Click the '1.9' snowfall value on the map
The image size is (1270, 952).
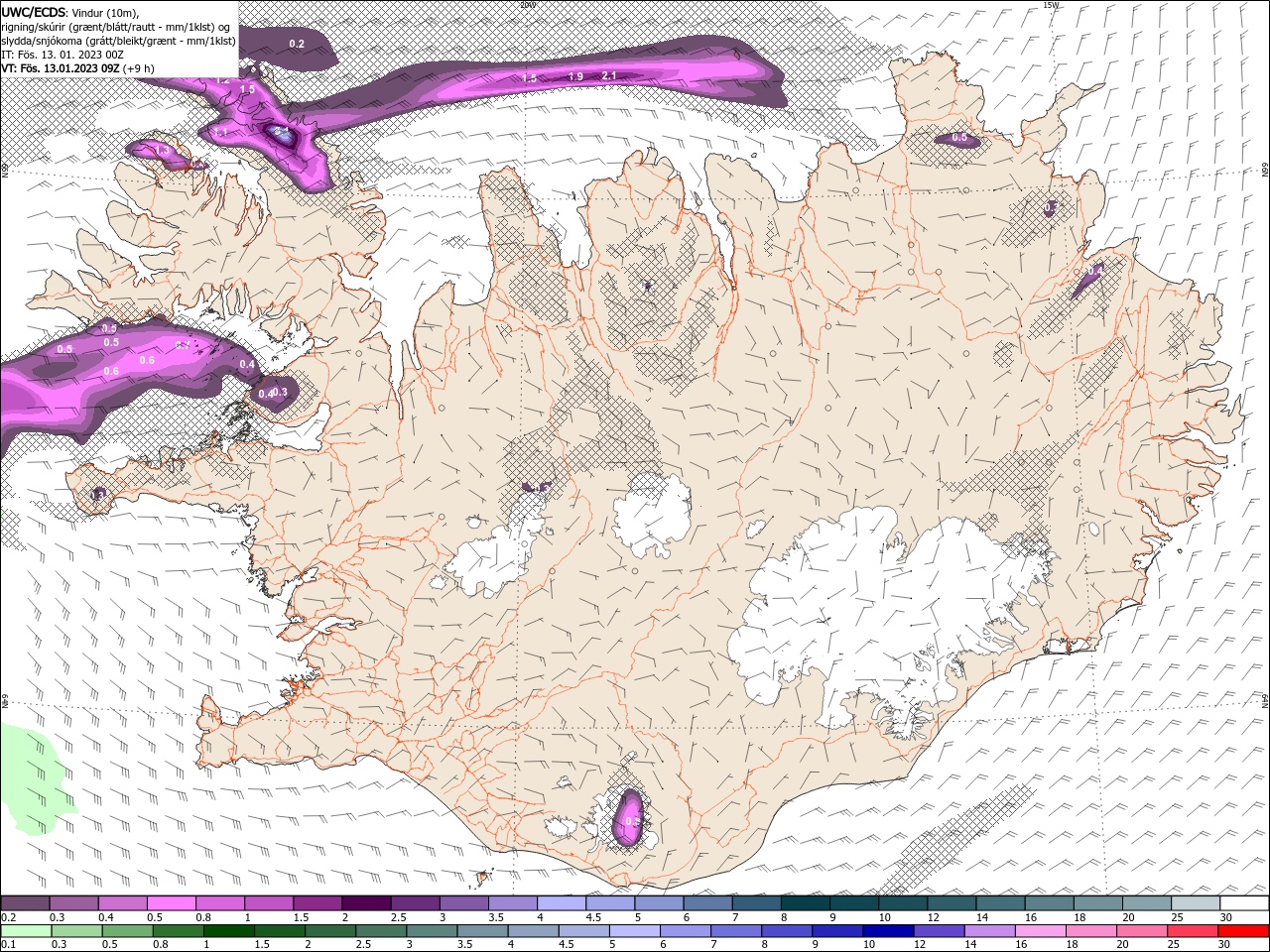coord(575,77)
